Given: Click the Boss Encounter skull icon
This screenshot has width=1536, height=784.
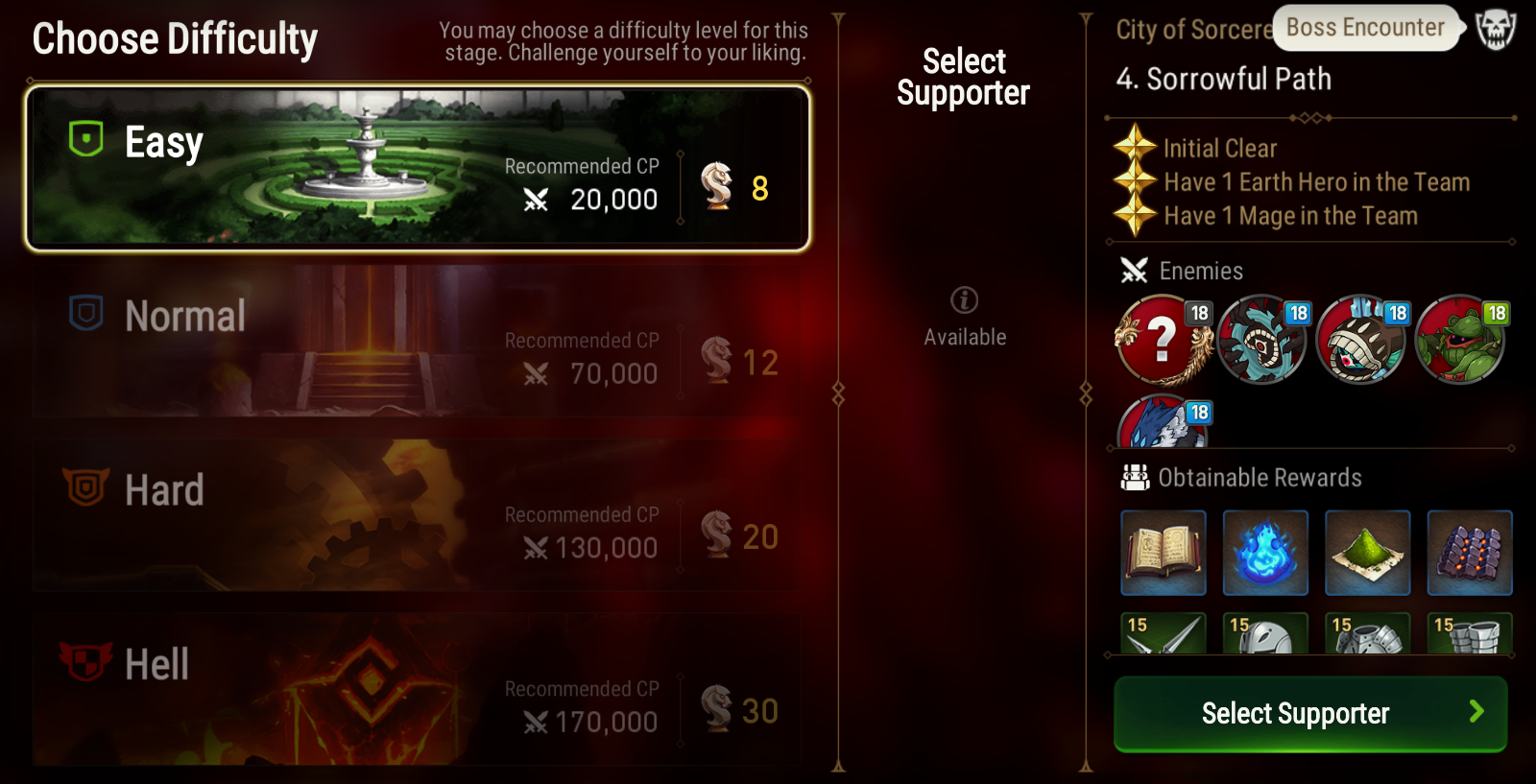Looking at the screenshot, I should tap(1496, 29).
